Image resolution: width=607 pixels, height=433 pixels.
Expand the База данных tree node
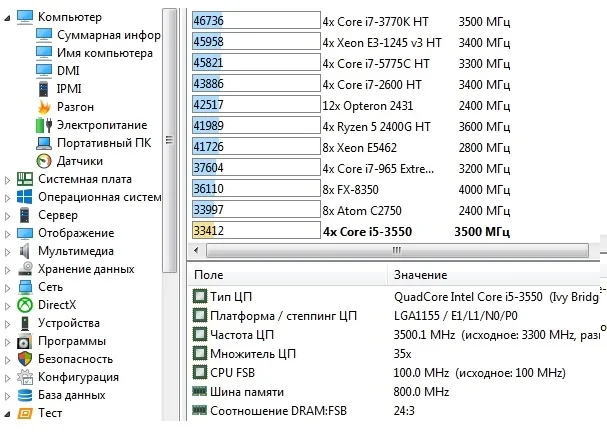coord(7,396)
